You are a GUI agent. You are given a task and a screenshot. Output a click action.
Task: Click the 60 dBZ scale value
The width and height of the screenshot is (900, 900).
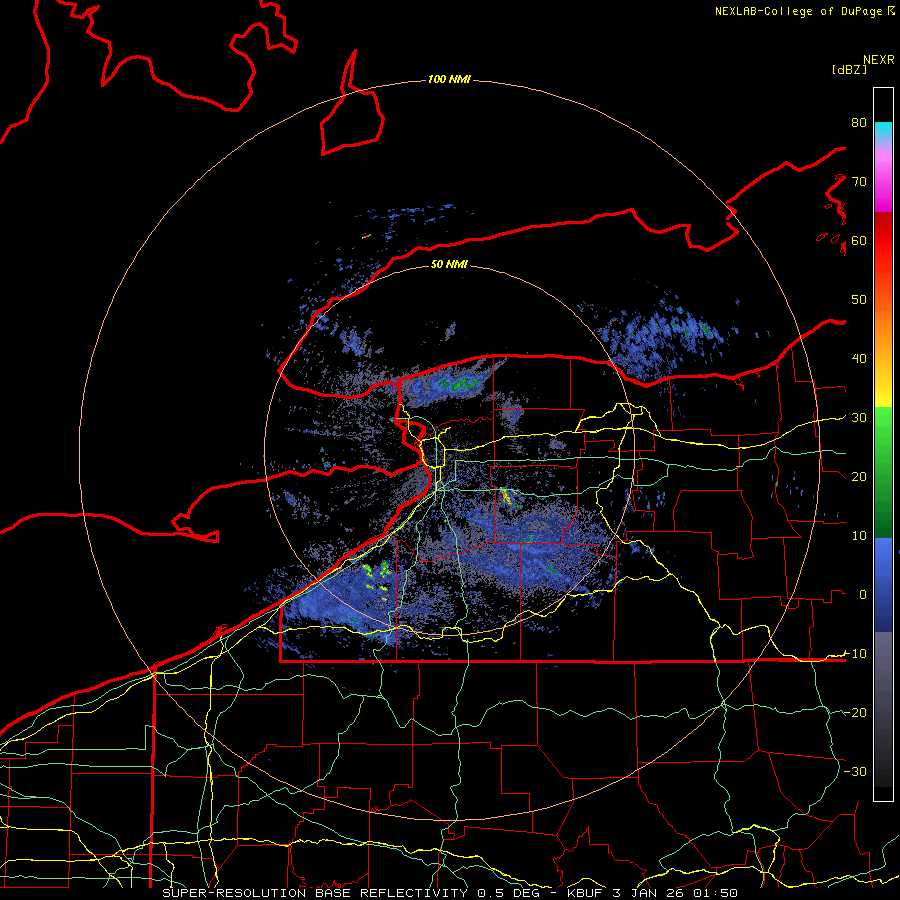[859, 240]
